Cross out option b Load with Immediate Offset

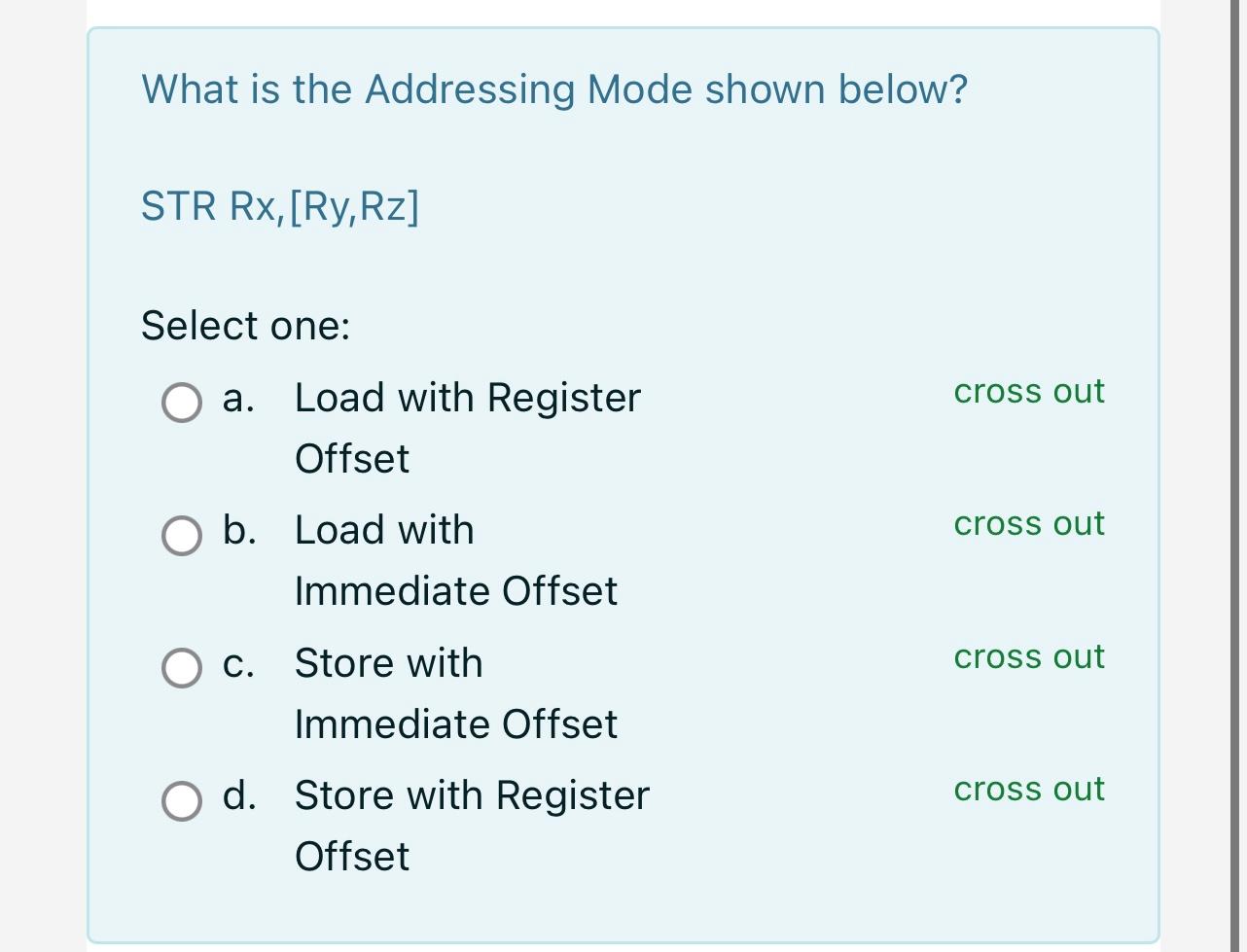click(x=1028, y=524)
